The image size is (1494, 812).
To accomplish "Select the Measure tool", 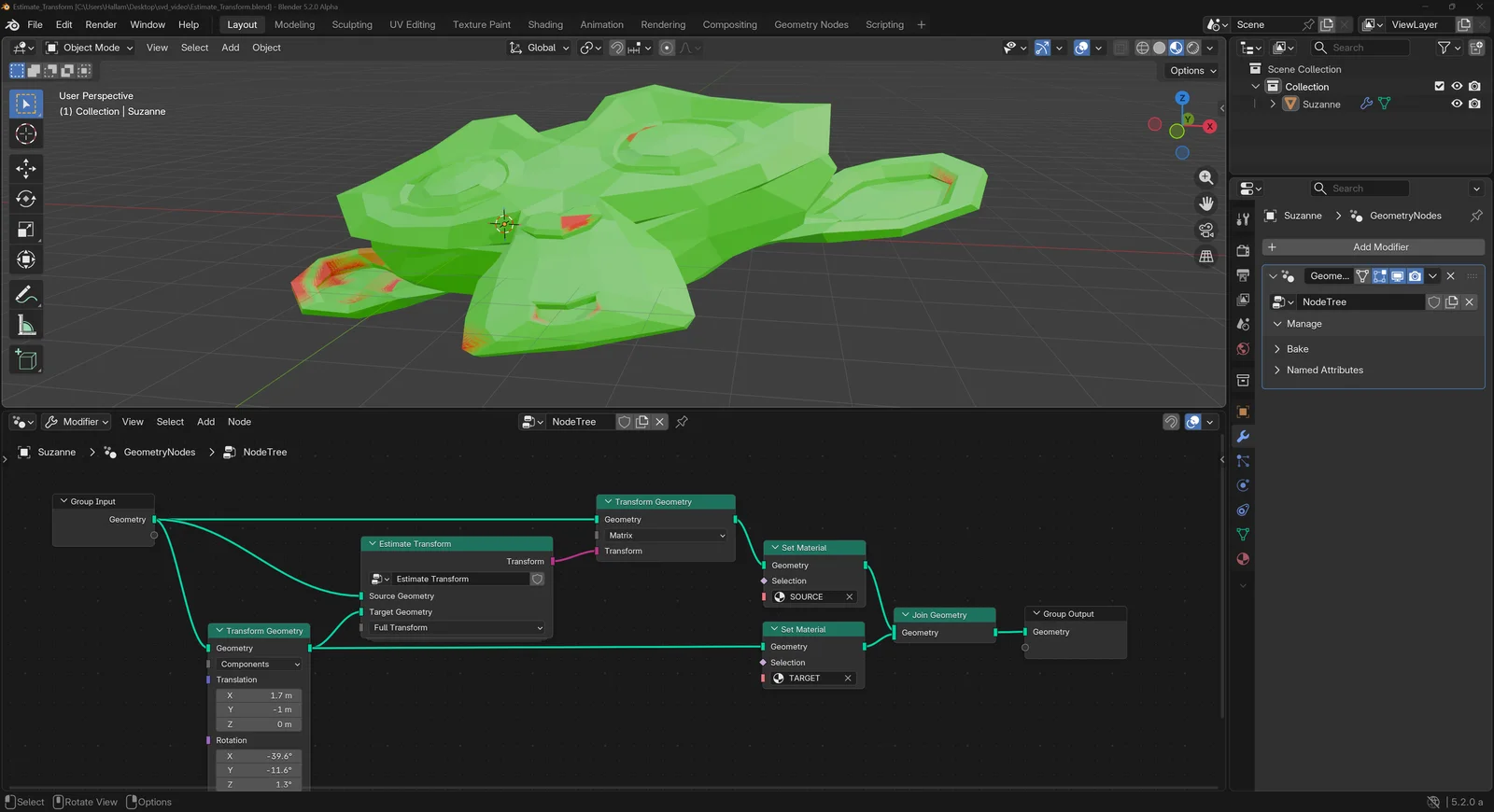I will tap(26, 326).
